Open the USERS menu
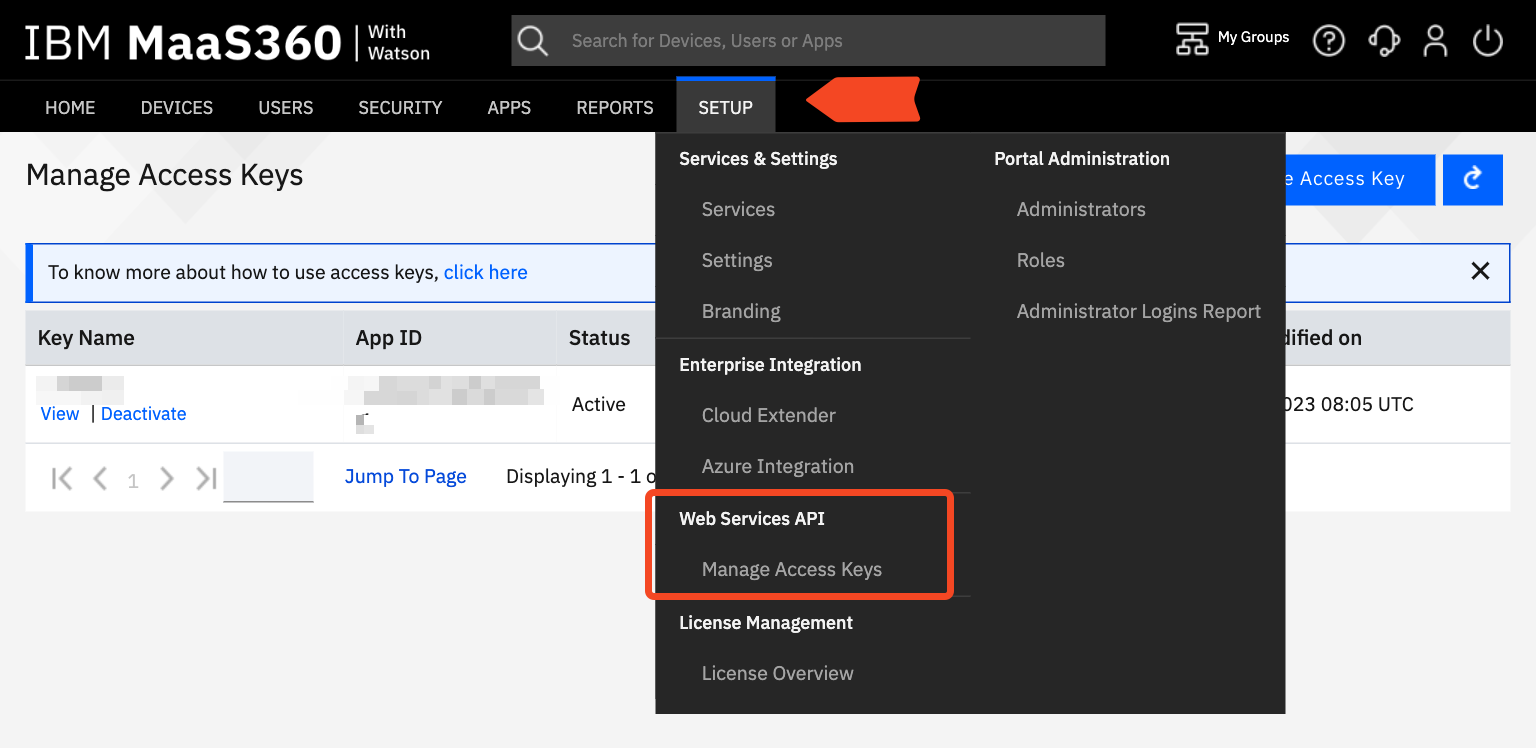This screenshot has height=748, width=1536. click(286, 107)
